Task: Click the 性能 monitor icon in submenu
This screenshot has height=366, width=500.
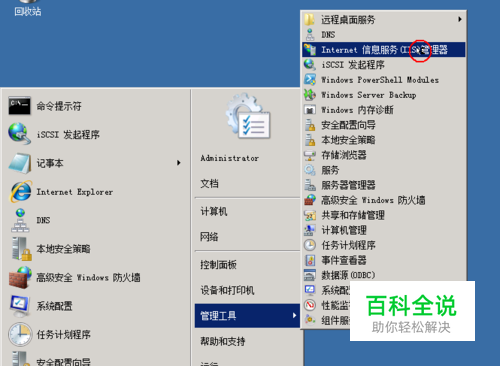Action: [x=310, y=305]
